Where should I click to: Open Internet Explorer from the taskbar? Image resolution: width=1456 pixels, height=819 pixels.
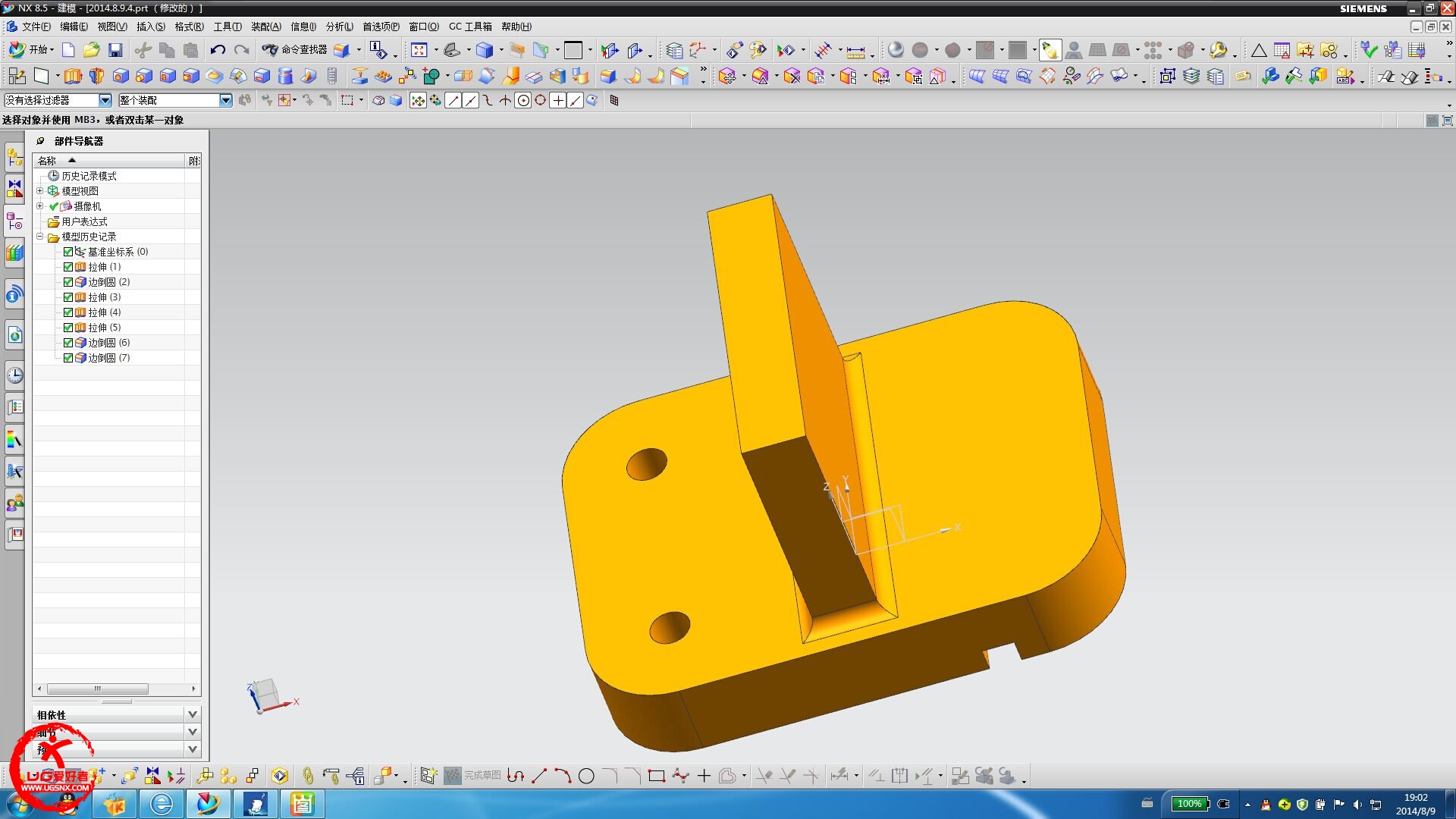pyautogui.click(x=162, y=804)
